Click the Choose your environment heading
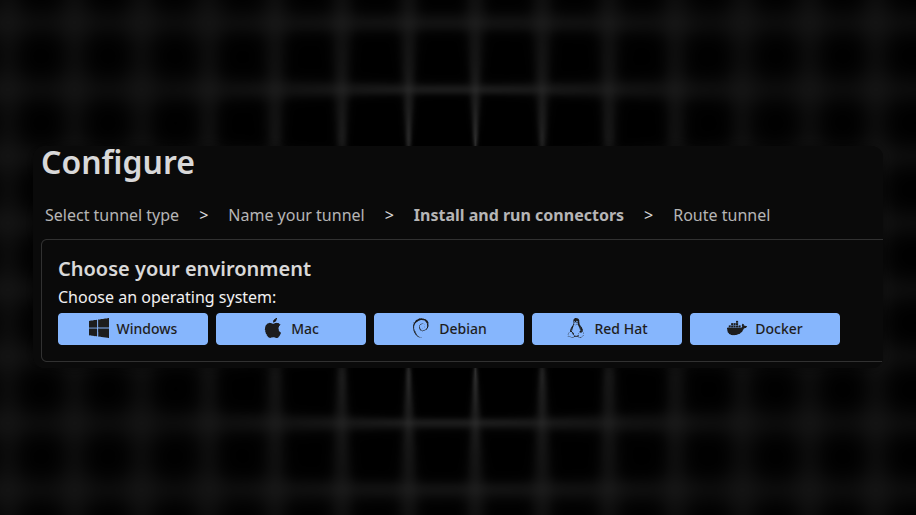Image resolution: width=916 pixels, height=515 pixels. click(185, 269)
